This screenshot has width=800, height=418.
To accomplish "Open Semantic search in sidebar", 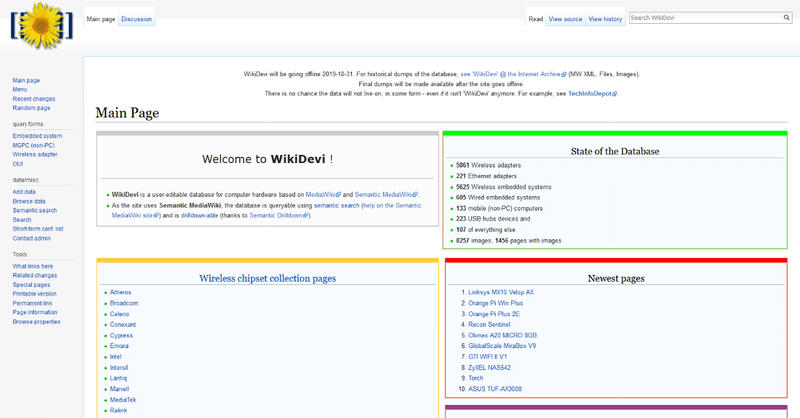I will [35, 210].
